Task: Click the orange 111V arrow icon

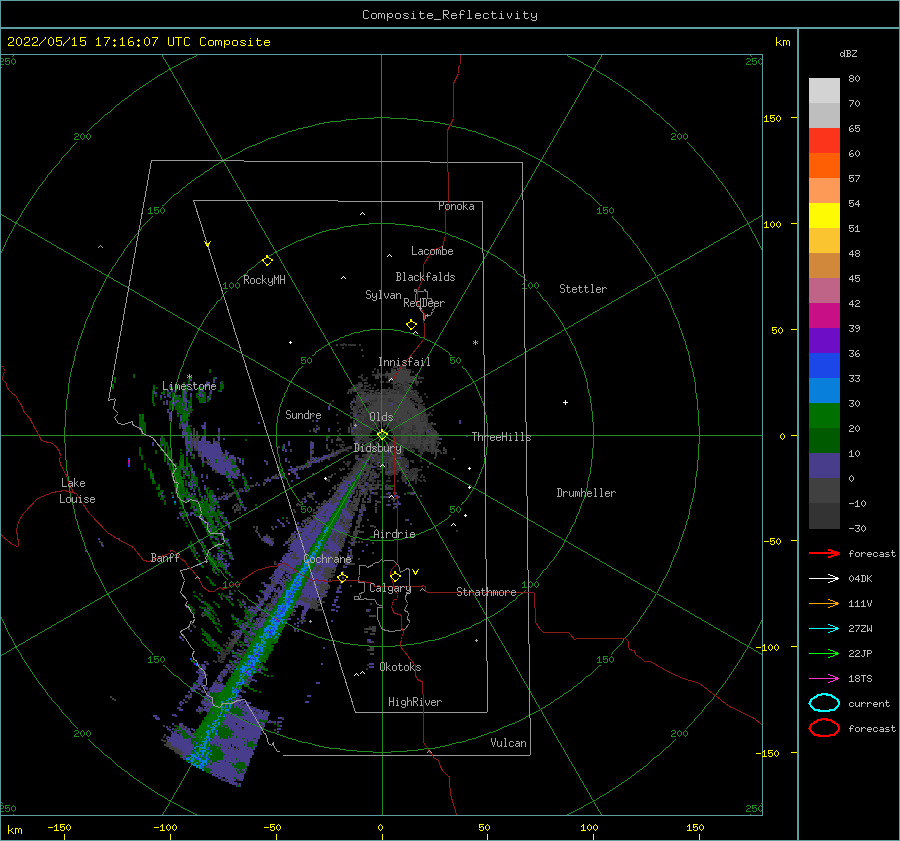Action: (824, 603)
